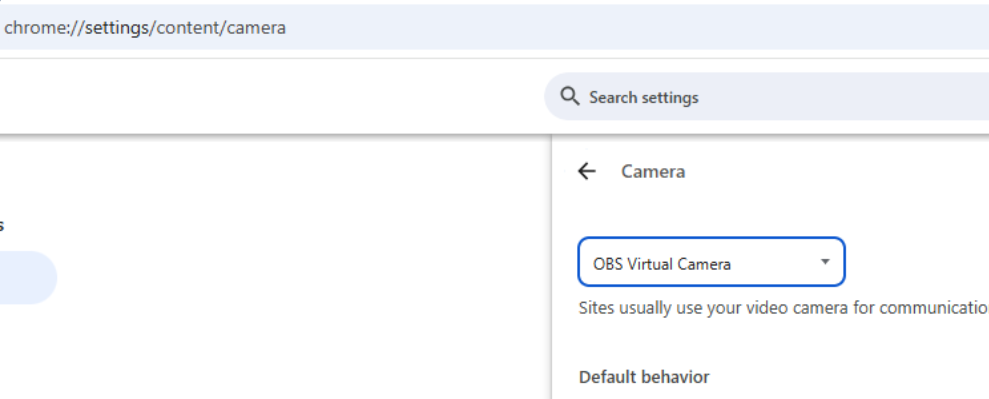Image resolution: width=989 pixels, height=399 pixels.
Task: Click the sidebar label ending in 's'
Action: (1, 226)
